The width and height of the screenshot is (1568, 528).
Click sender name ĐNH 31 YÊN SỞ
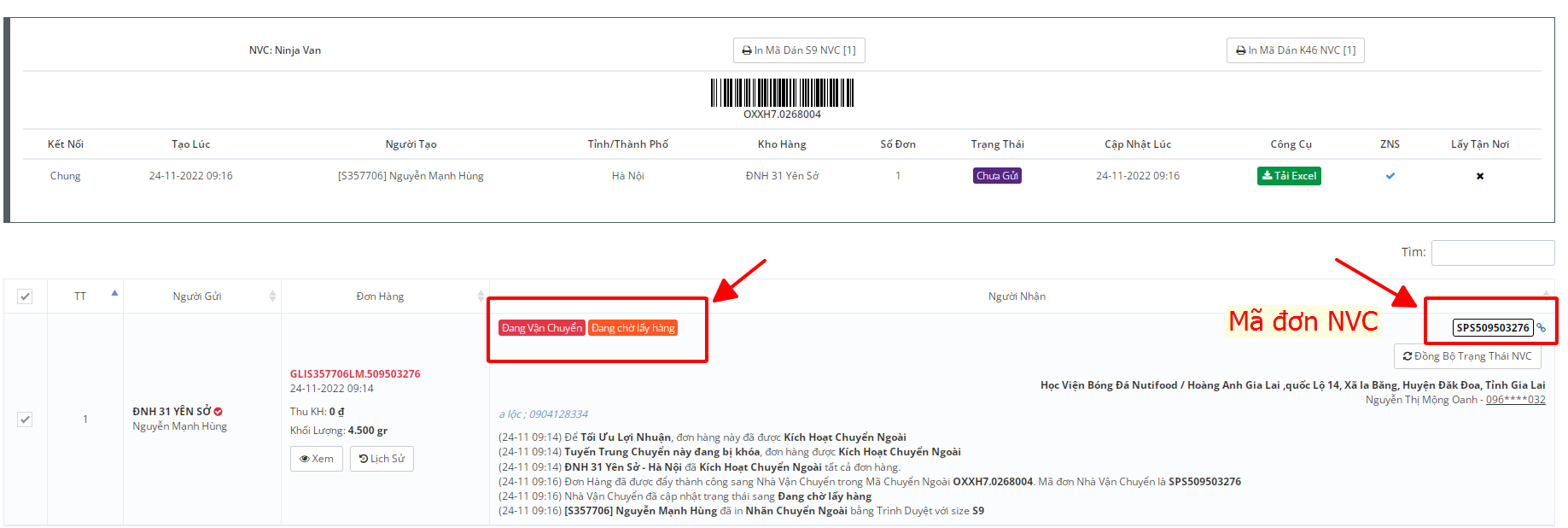pos(172,412)
